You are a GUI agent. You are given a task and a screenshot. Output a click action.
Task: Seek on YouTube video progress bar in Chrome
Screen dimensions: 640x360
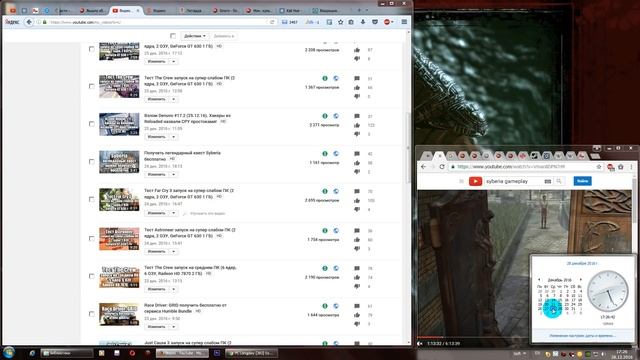click(x=473, y=337)
